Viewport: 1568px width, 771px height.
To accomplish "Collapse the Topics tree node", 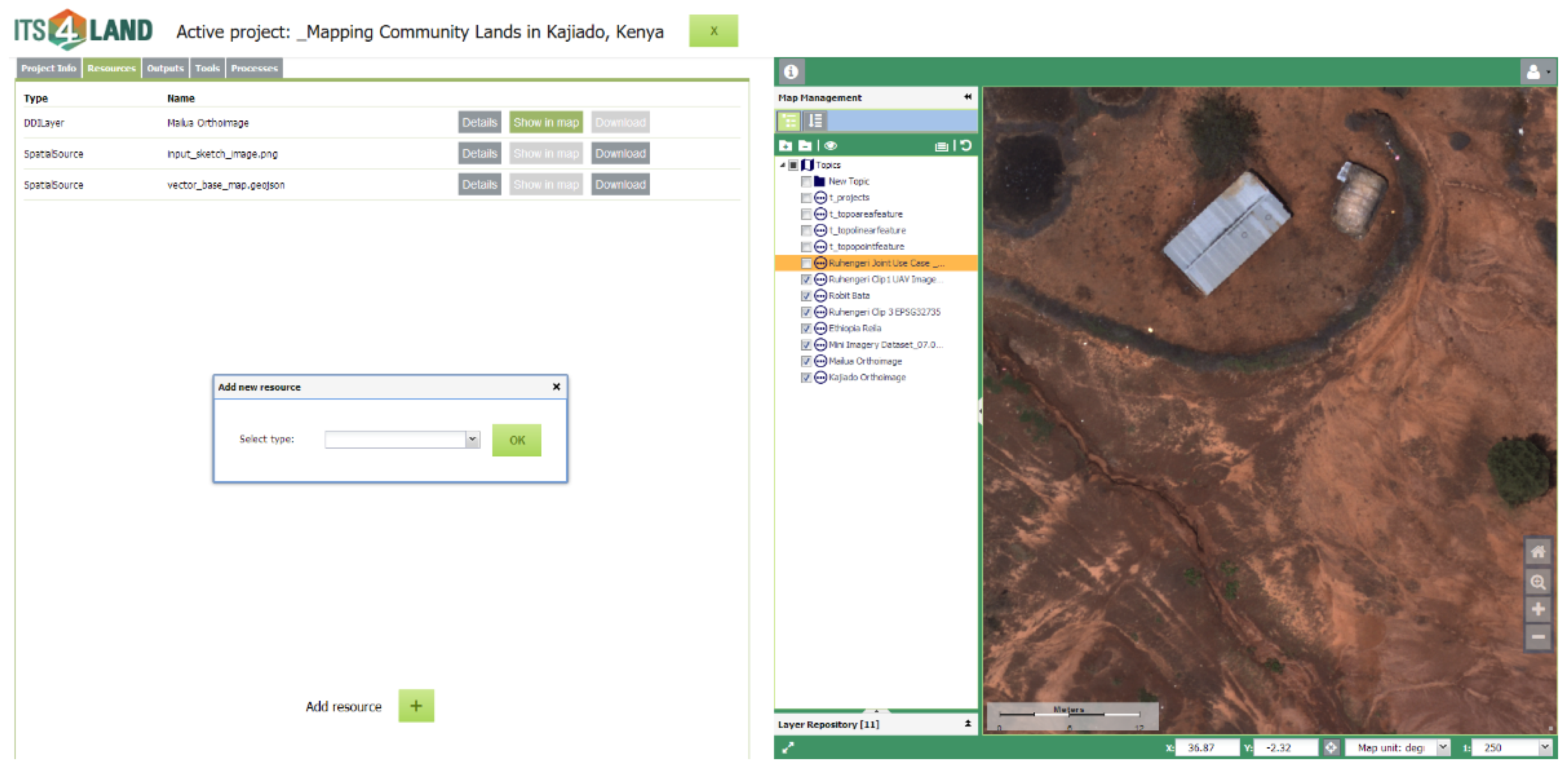I will pyautogui.click(x=783, y=165).
